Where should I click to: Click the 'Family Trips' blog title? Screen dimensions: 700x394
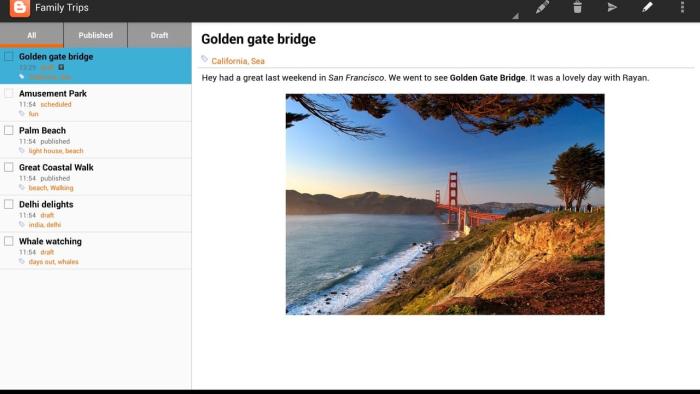(62, 8)
